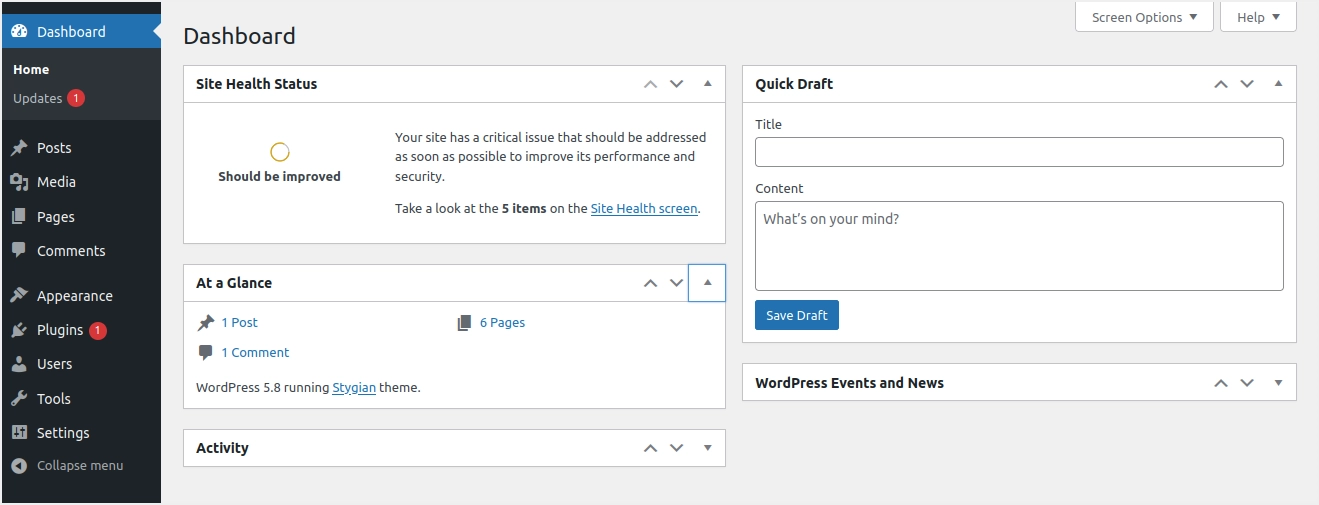Expand the Activity panel

click(x=707, y=448)
